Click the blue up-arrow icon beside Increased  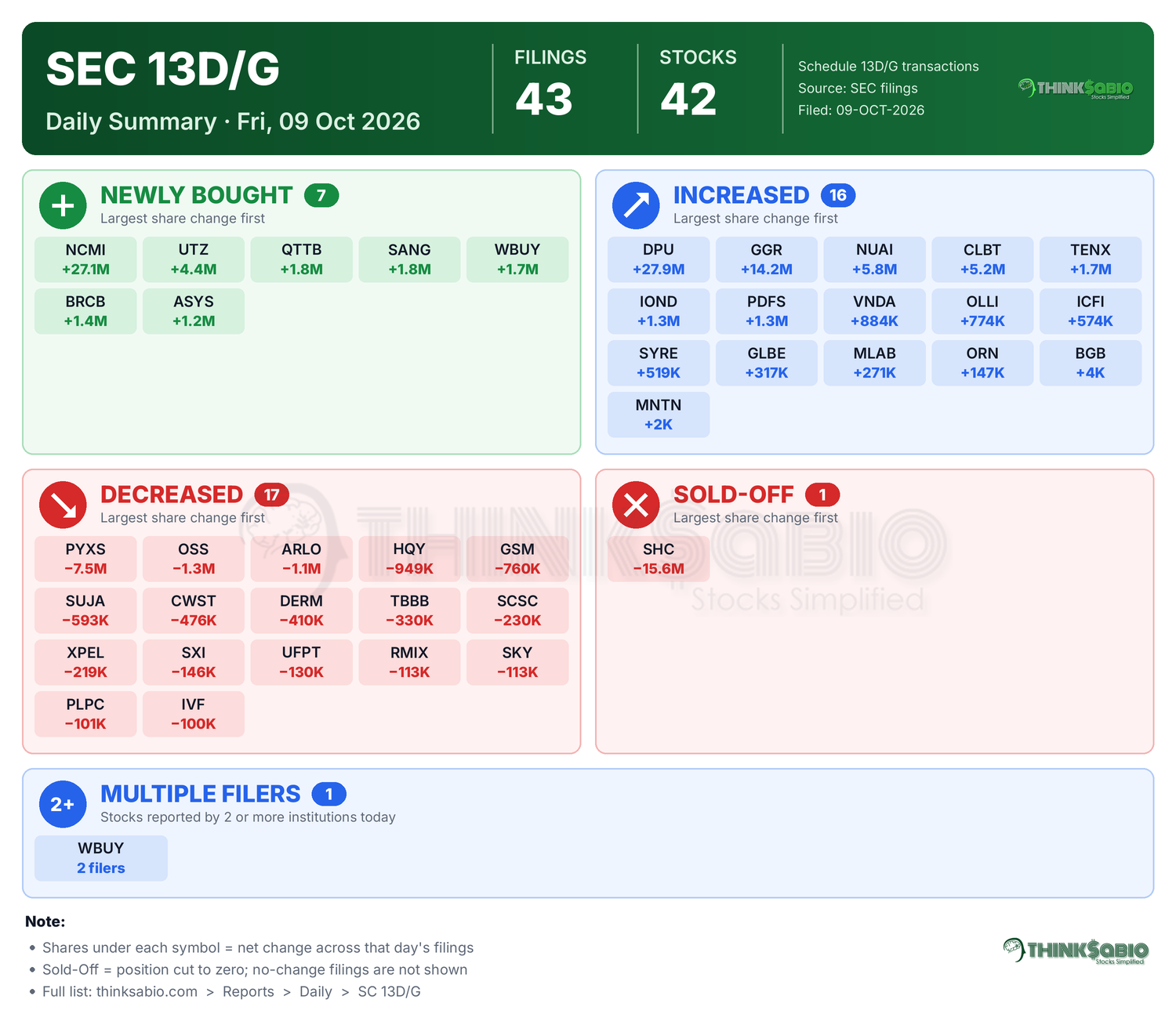coord(636,205)
